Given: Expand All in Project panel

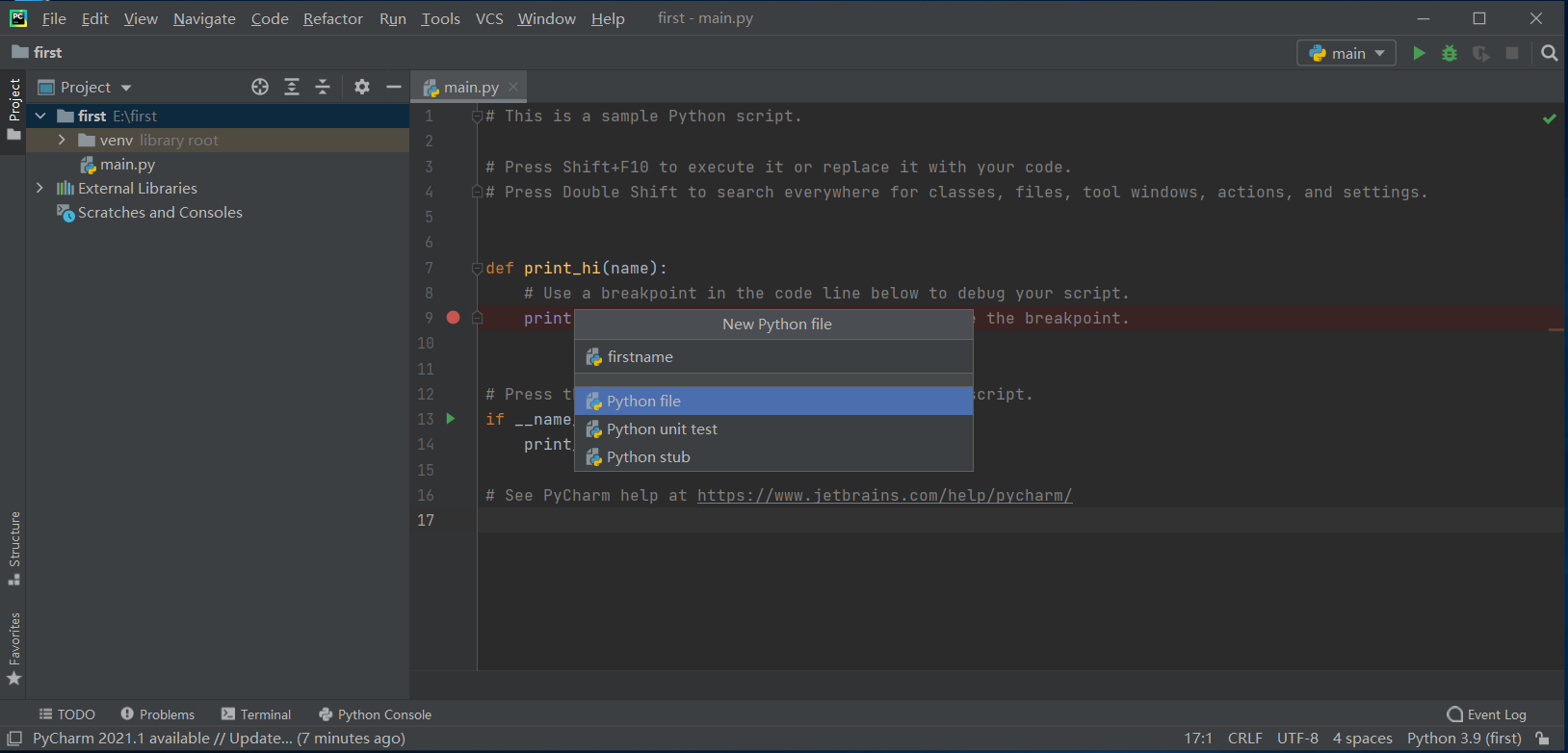Looking at the screenshot, I should [292, 87].
